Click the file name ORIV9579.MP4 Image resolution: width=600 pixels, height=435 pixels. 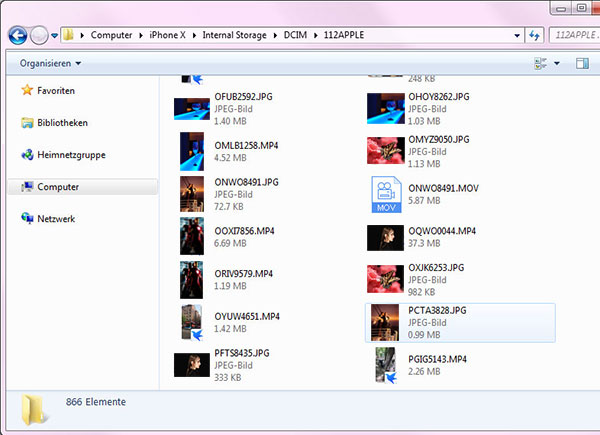(243, 274)
